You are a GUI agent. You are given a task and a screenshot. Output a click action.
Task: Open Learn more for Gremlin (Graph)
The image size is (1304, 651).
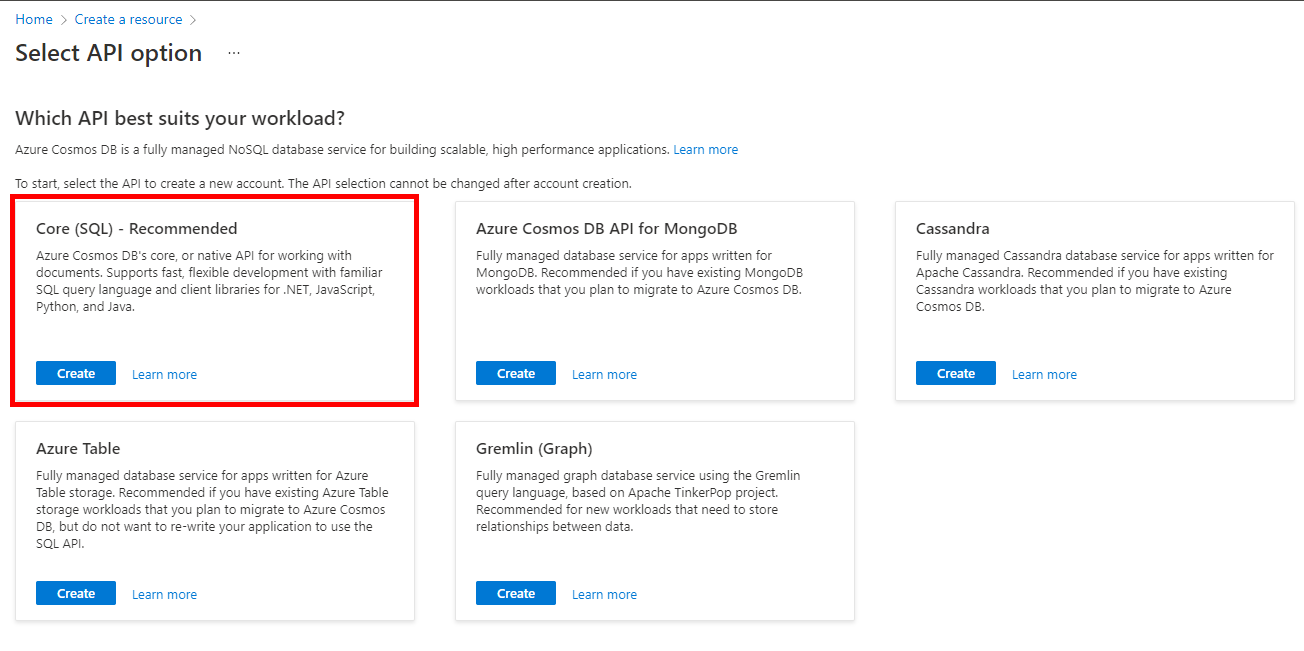(x=604, y=593)
